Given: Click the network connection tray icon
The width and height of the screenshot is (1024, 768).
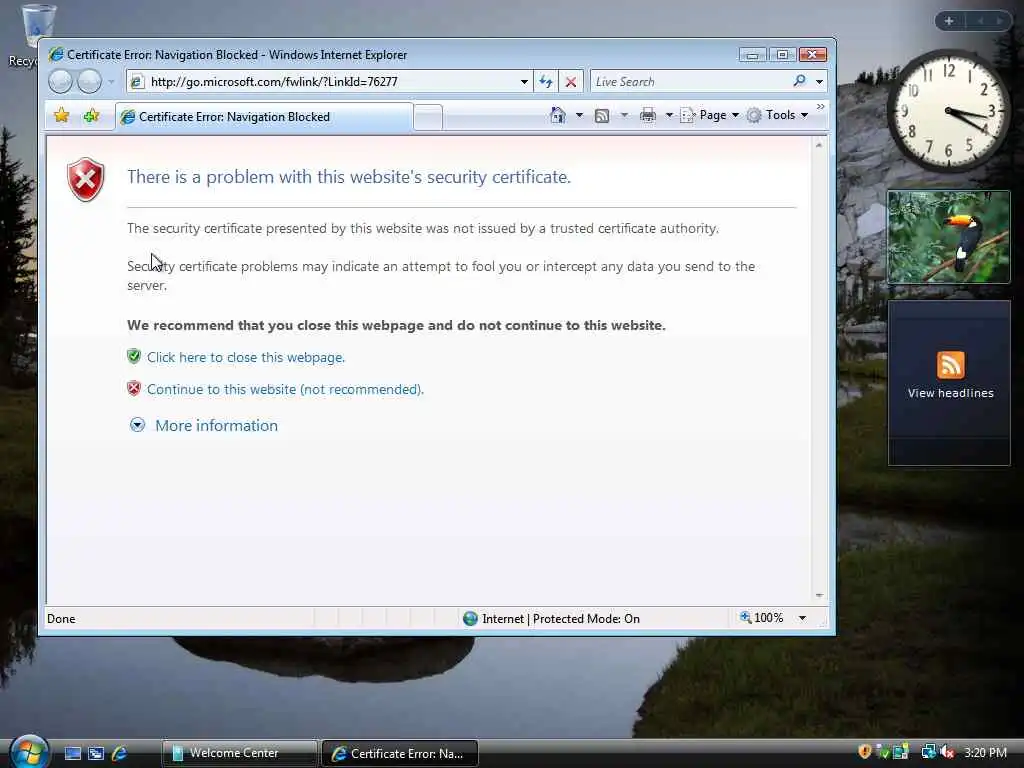Looking at the screenshot, I should (928, 752).
